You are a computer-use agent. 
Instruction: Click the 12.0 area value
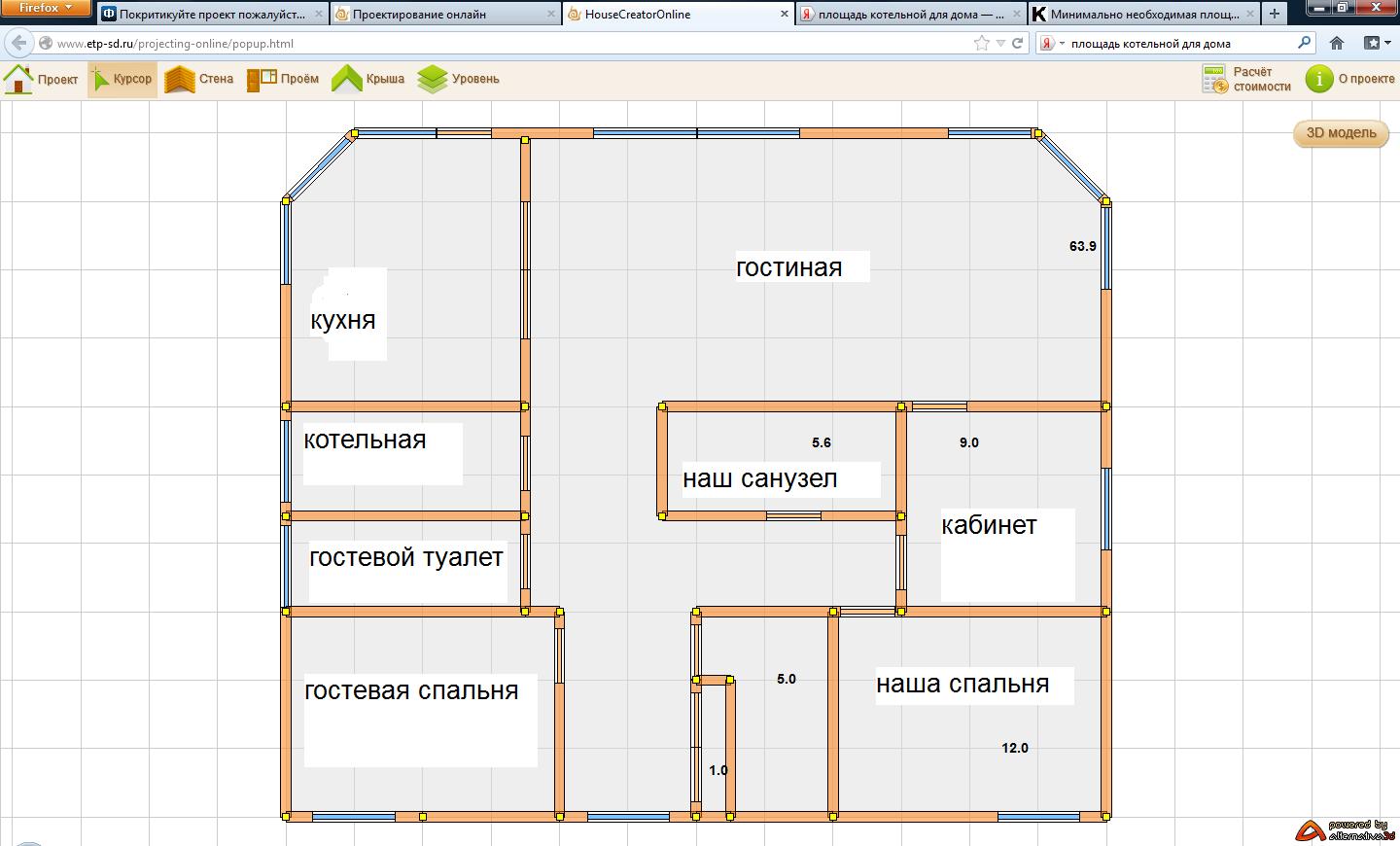(1015, 748)
